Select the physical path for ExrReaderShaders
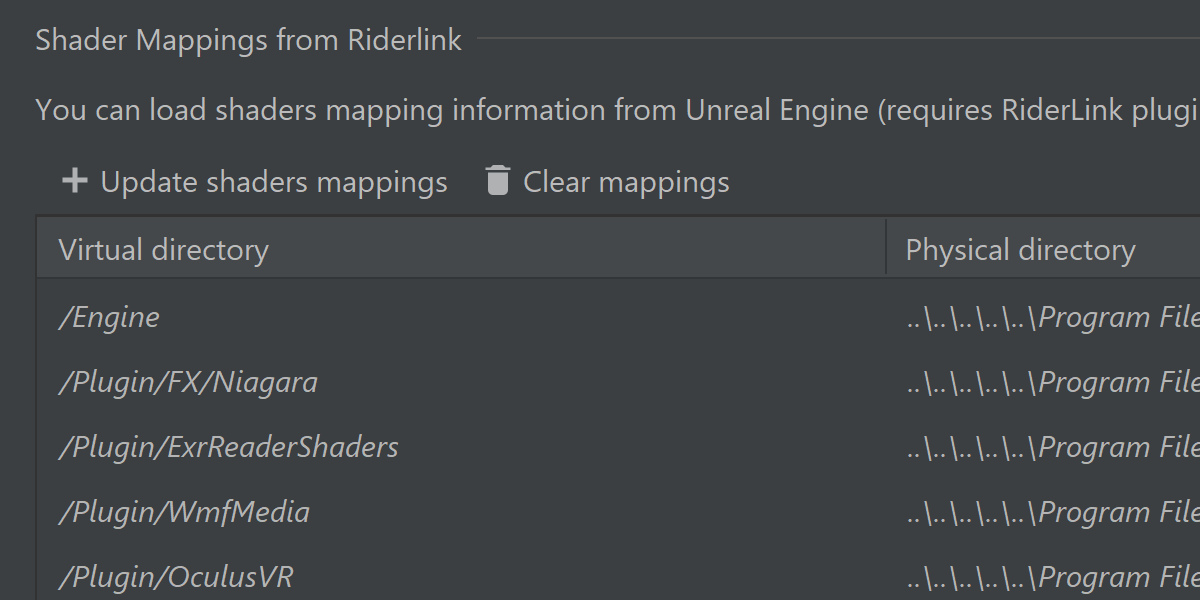Screen dimensions: 1200x600 (1052, 447)
